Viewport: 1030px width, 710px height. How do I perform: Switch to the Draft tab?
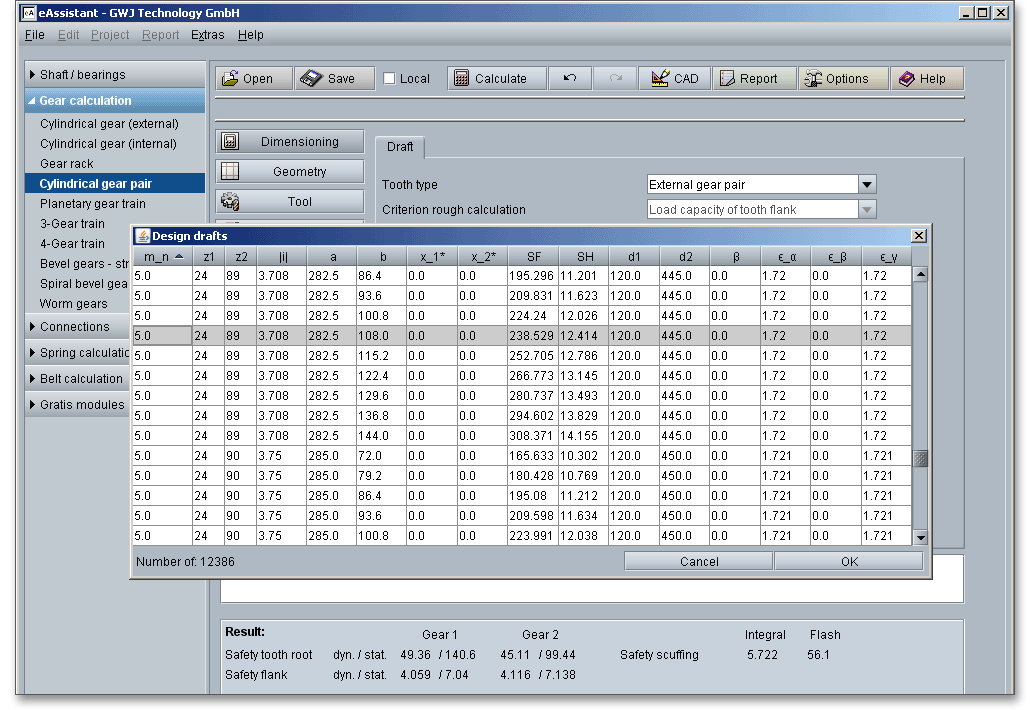(x=400, y=147)
